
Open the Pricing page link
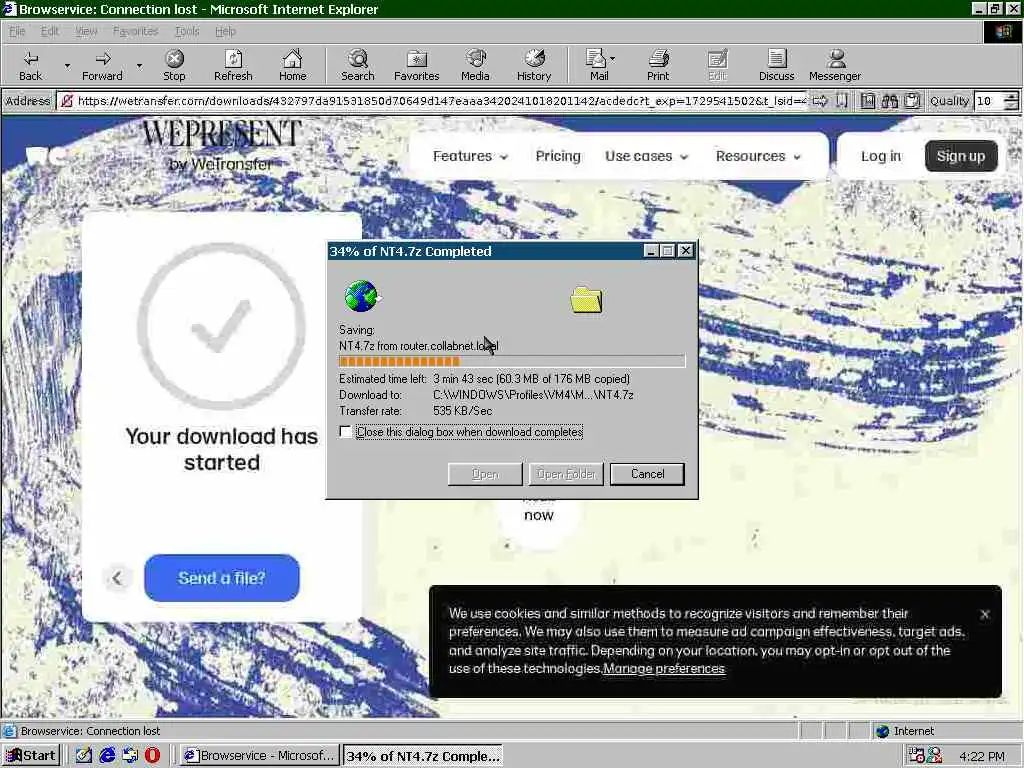(558, 156)
